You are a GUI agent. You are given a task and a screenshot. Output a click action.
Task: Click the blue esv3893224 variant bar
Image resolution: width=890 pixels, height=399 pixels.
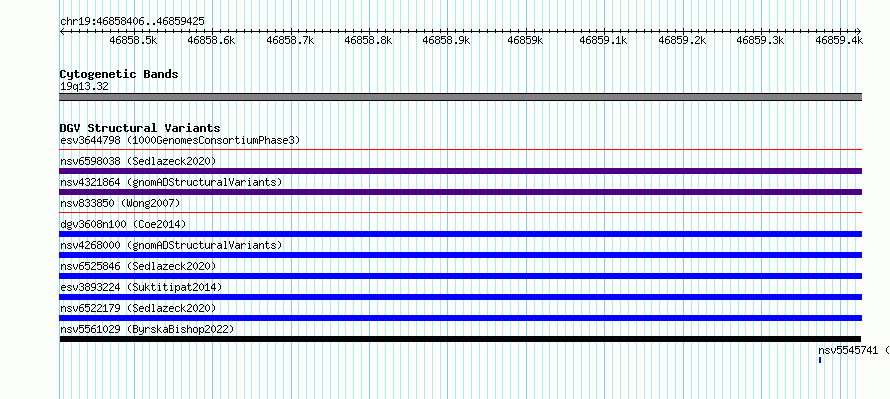coord(461,297)
